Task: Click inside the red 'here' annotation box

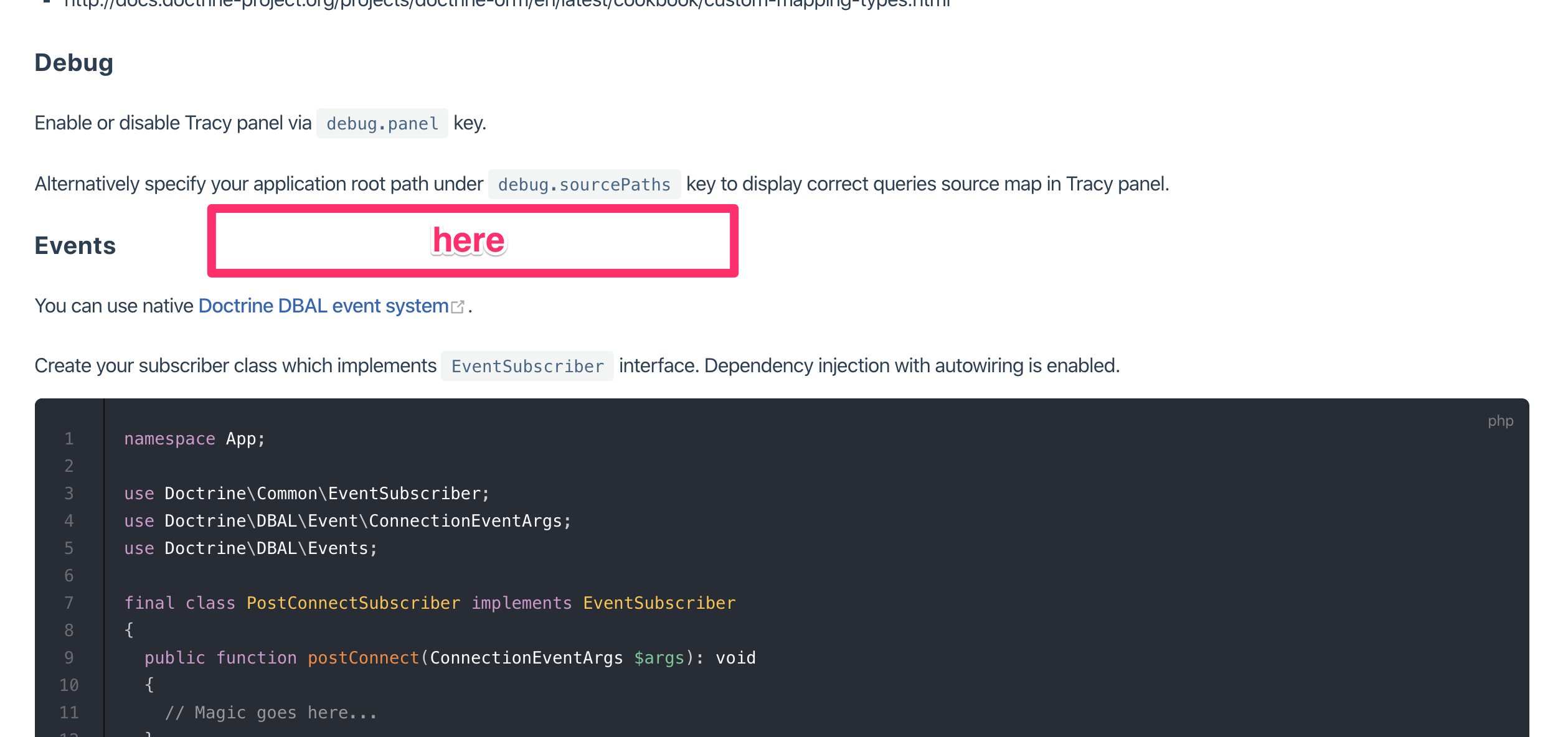Action: pyautogui.click(x=470, y=240)
